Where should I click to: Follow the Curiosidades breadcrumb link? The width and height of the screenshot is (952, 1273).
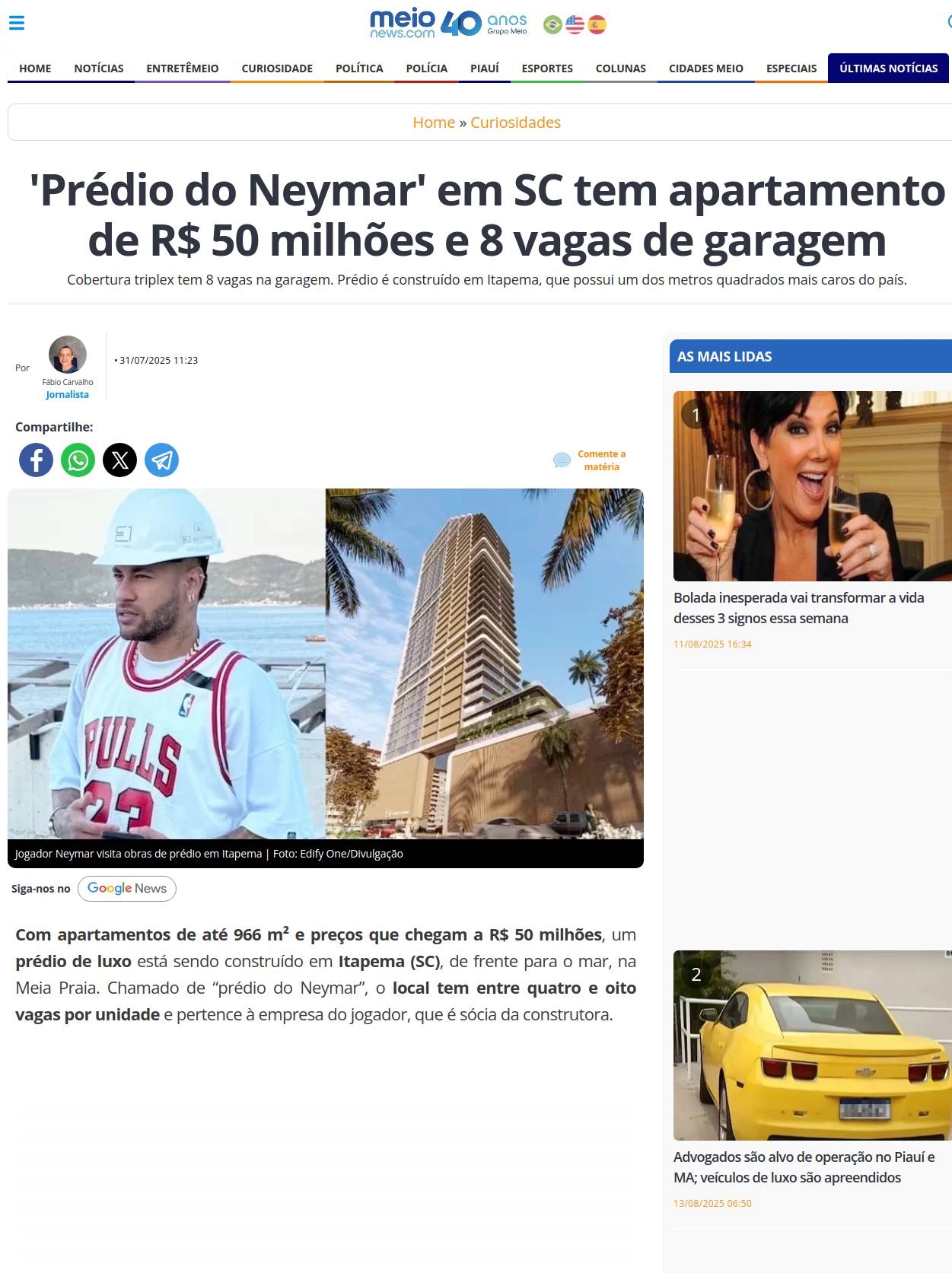point(515,123)
